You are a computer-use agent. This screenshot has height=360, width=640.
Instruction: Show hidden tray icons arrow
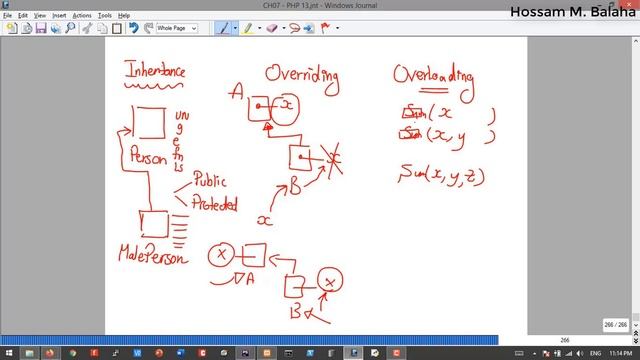pyautogui.click(x=534, y=353)
